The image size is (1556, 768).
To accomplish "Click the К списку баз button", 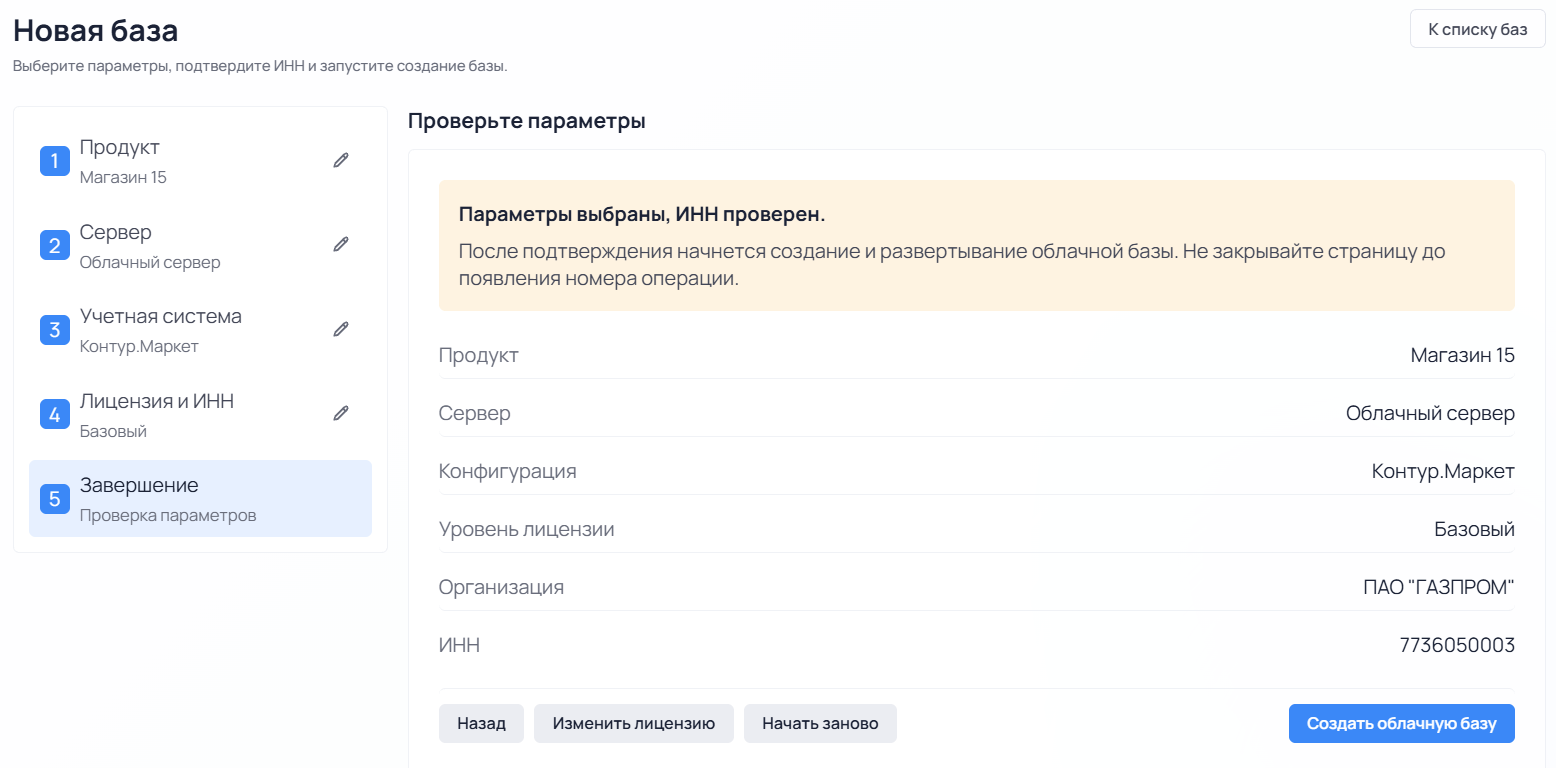I will coord(1477,29).
